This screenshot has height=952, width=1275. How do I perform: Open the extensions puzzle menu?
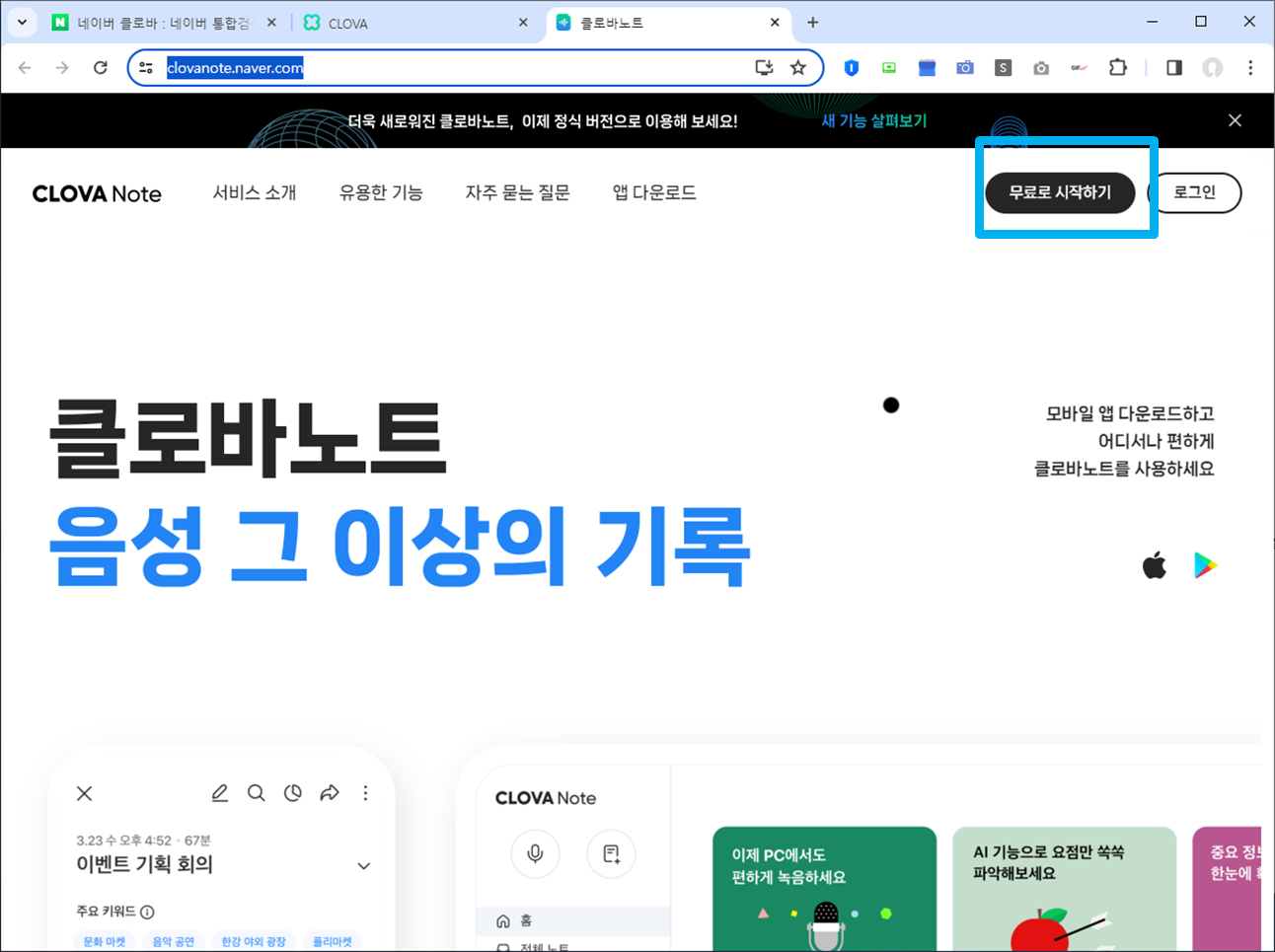coord(1117,68)
